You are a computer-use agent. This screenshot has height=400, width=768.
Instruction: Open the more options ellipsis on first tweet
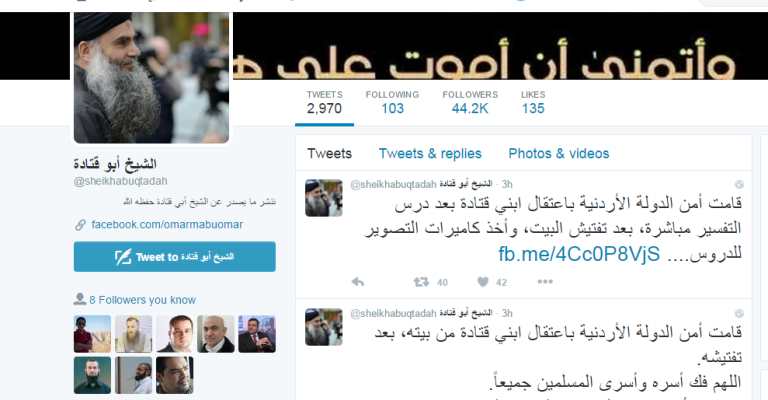point(545,282)
